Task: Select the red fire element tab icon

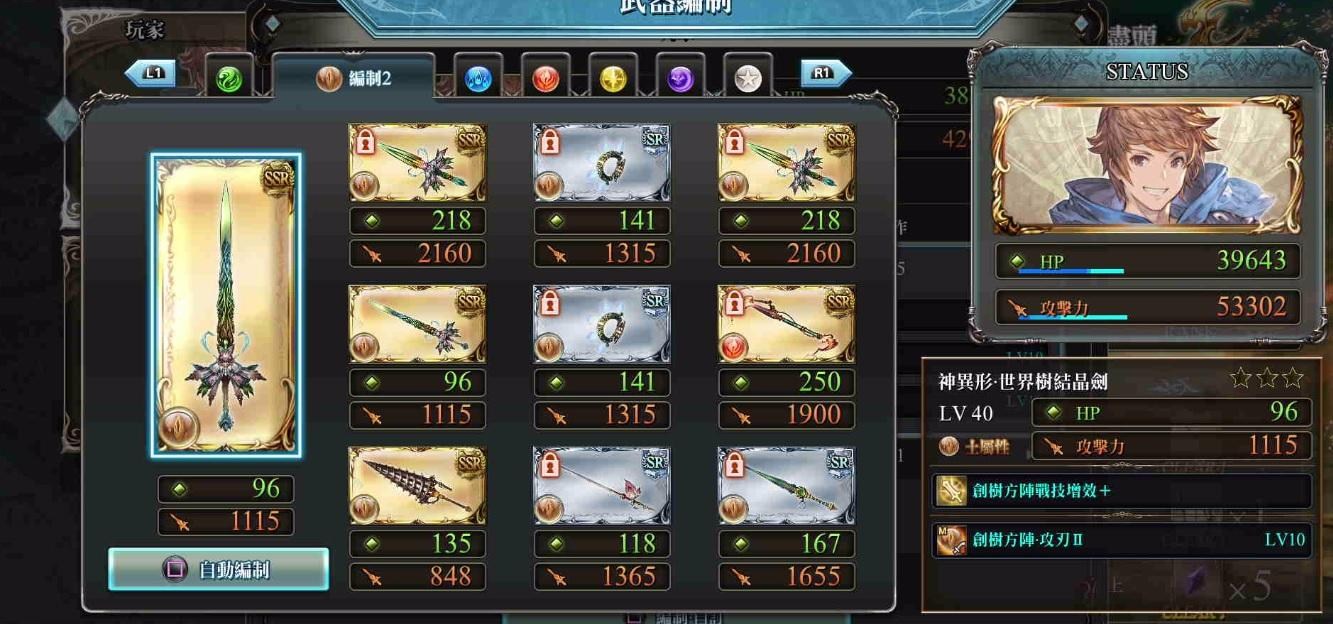Action: tap(545, 79)
